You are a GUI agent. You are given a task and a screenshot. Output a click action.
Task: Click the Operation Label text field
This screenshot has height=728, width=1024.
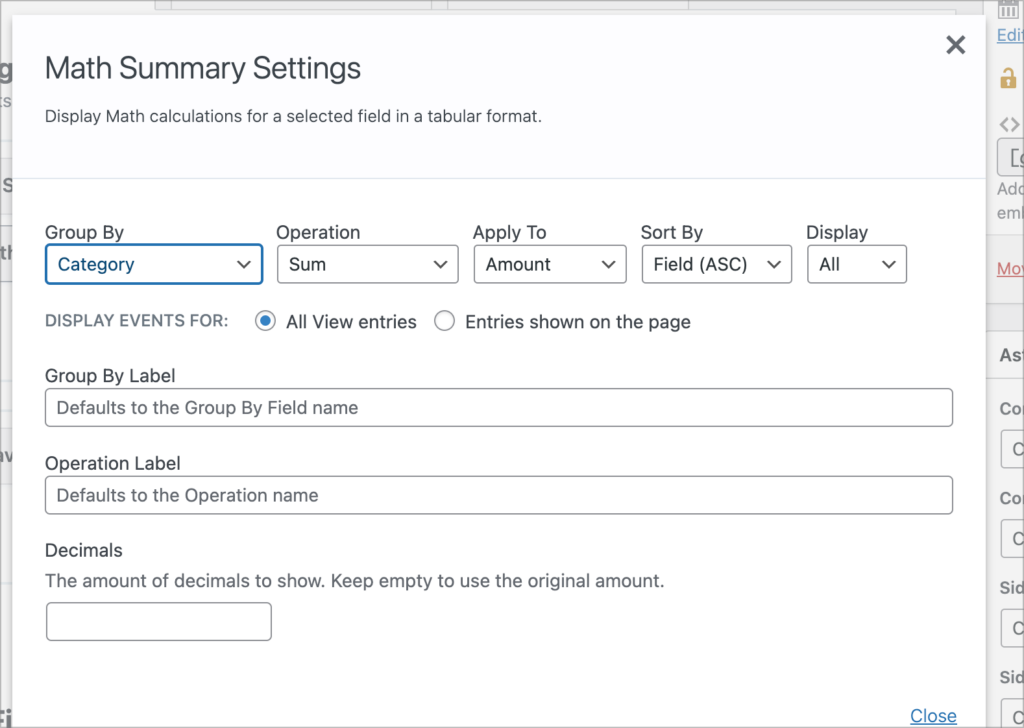498,495
